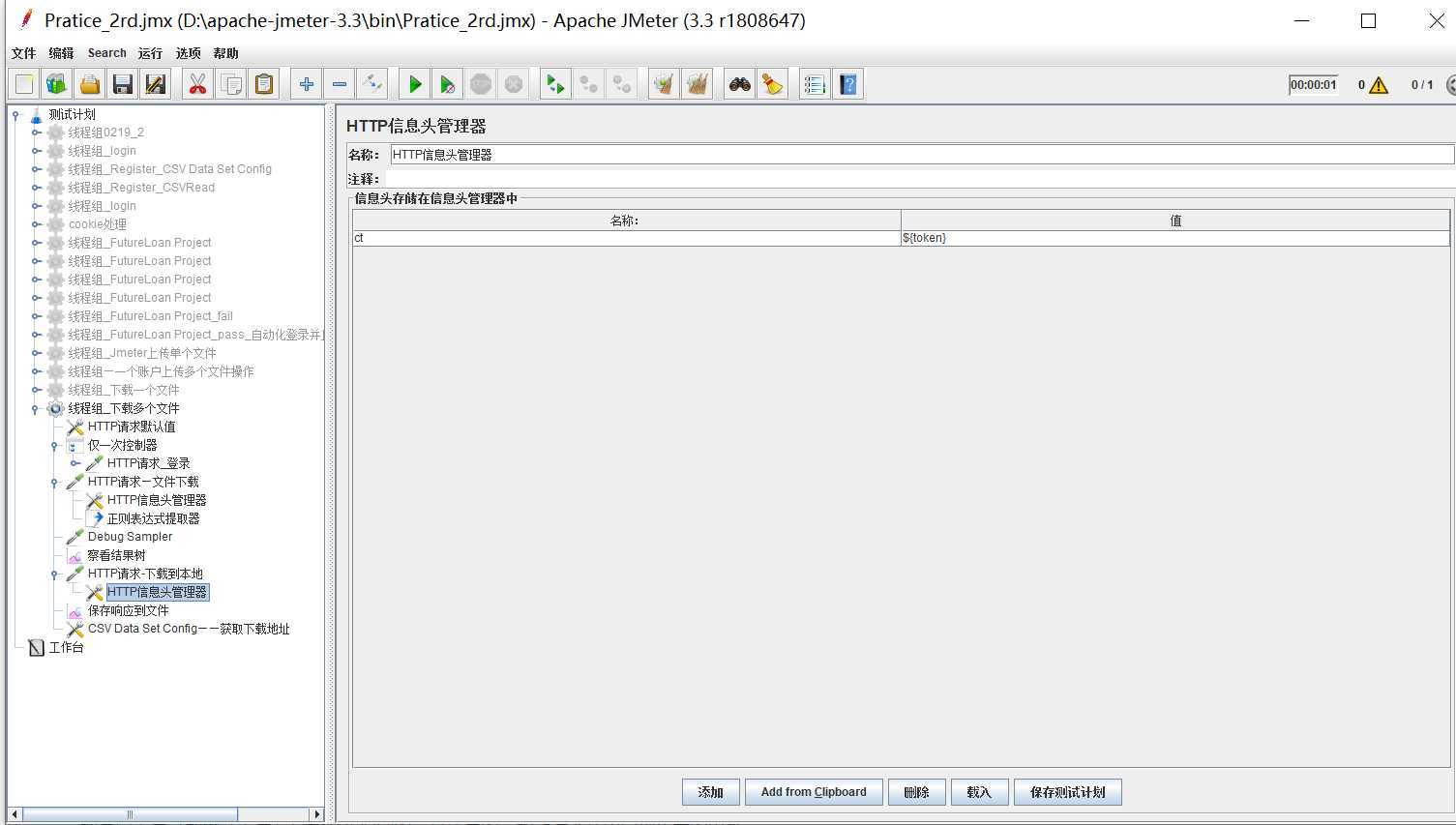Select HTTP请求默认值 in the tree
The image size is (1456, 825).
coord(132,427)
